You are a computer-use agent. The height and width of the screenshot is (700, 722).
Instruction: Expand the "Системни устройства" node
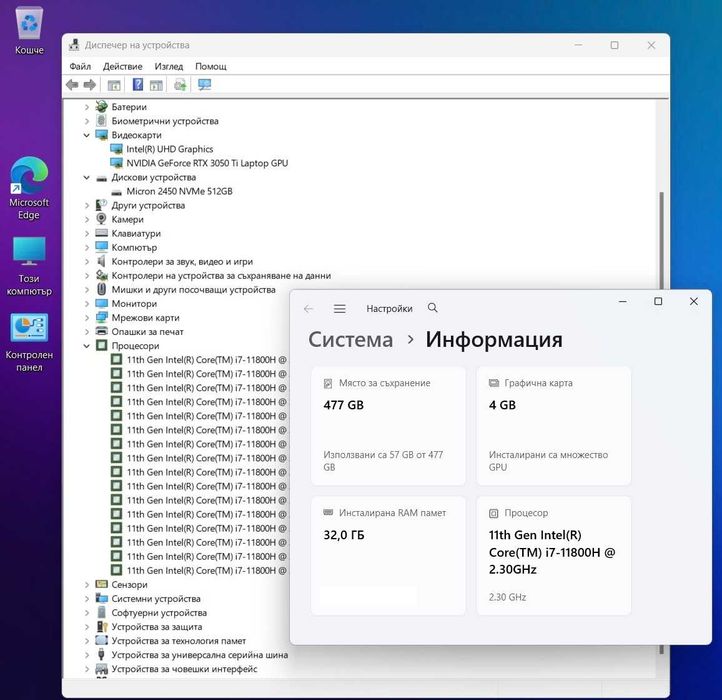click(x=87, y=599)
